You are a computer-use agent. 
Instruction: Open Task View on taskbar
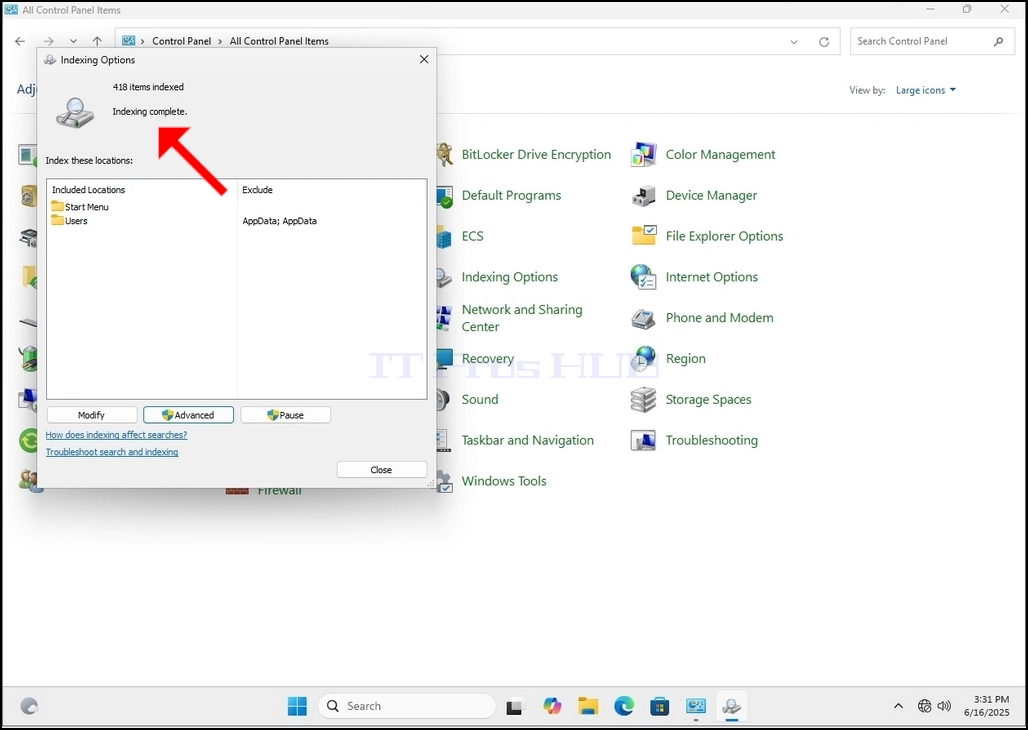pyautogui.click(x=515, y=706)
